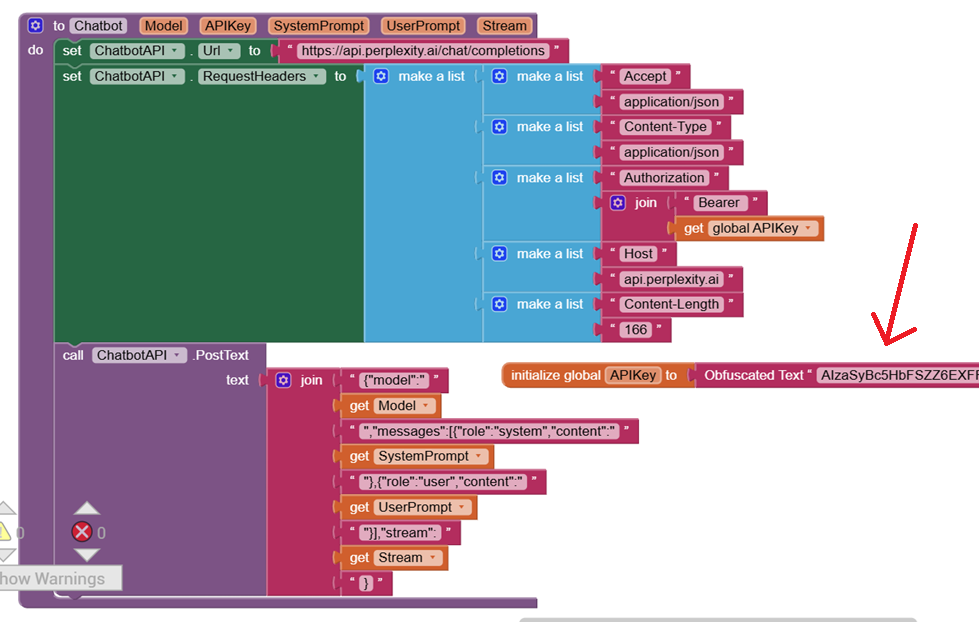Image resolution: width=979 pixels, height=633 pixels.
Task: Open dropdown on get SystemPrompt block
Action: pyautogui.click(x=431, y=456)
